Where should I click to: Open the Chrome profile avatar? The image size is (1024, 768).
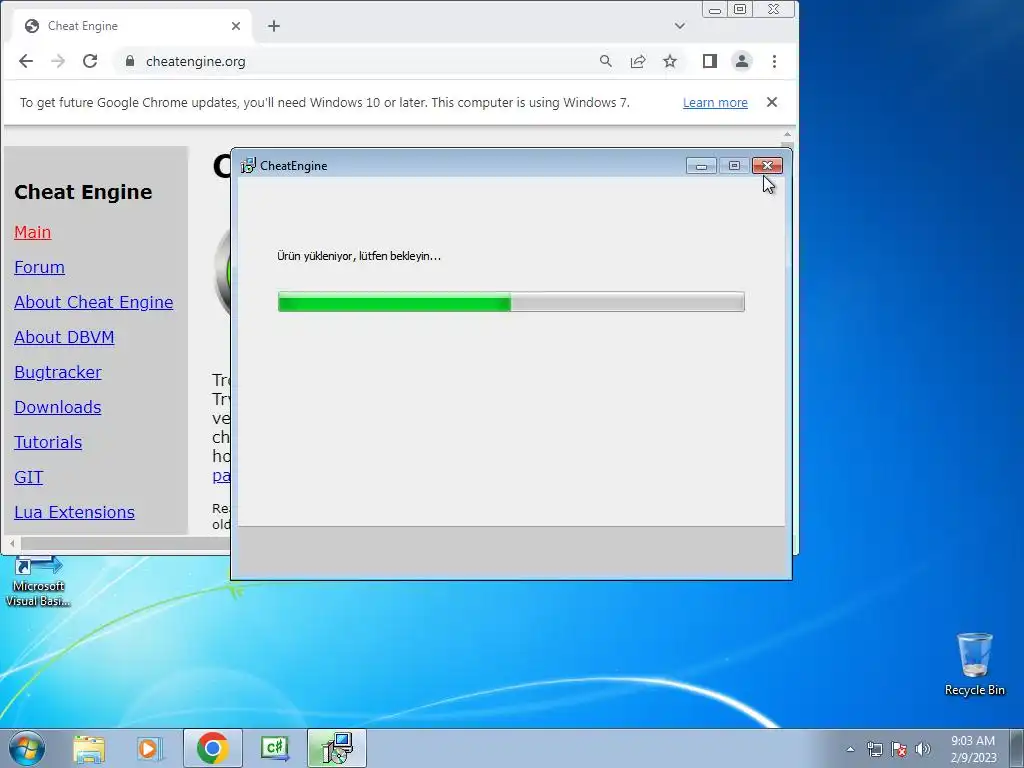(x=742, y=61)
